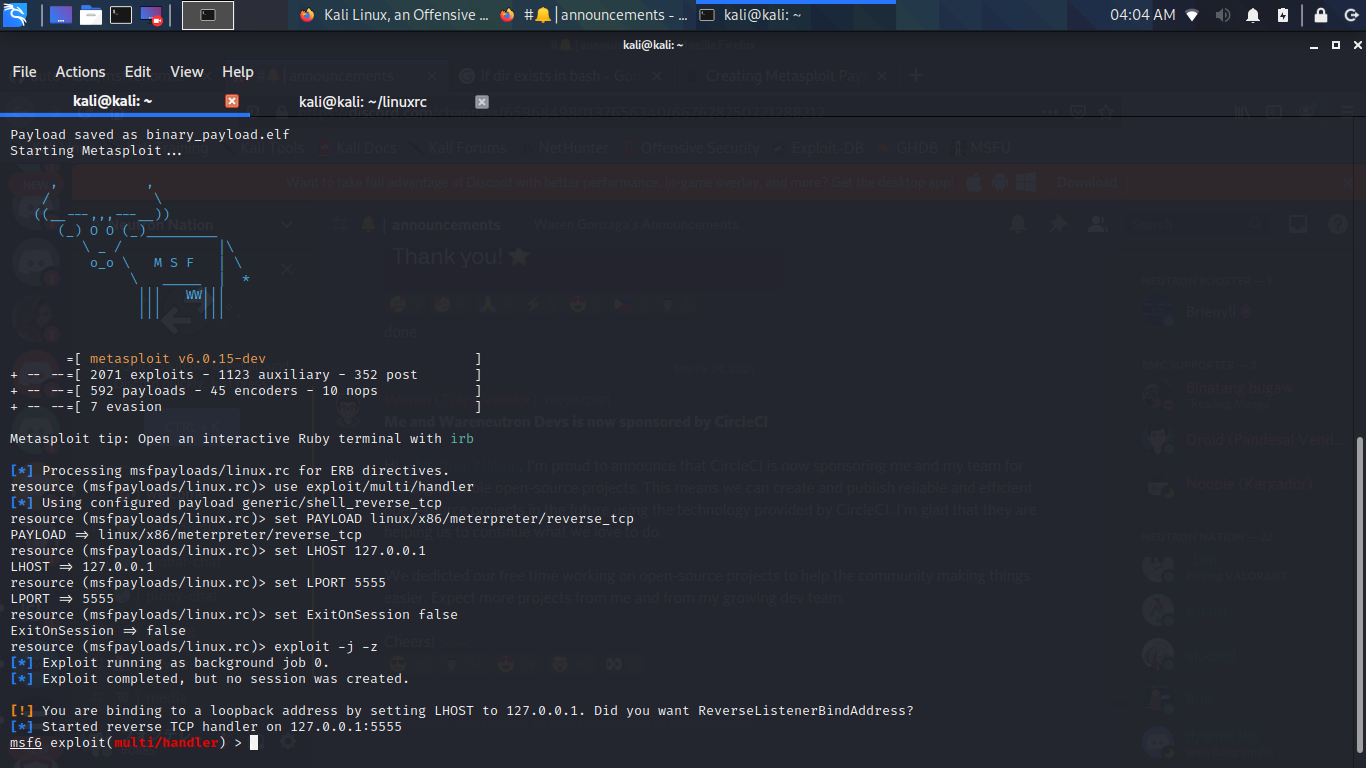The height and width of the screenshot is (768, 1366).
Task: Click the 'metasploit v6.0.15-dev' banner text
Action: pos(178,358)
